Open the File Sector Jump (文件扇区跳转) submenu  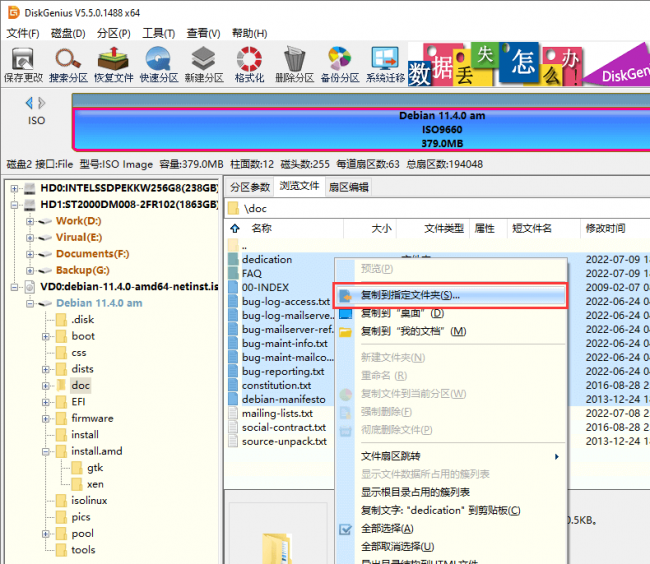[451, 456]
